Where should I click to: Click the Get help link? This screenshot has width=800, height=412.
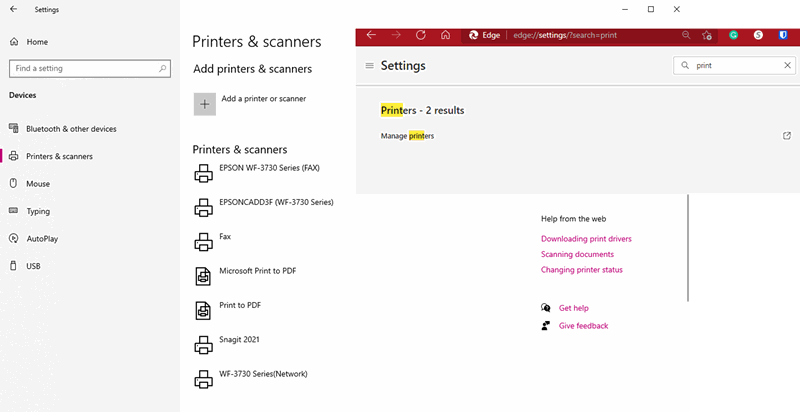pyautogui.click(x=573, y=308)
